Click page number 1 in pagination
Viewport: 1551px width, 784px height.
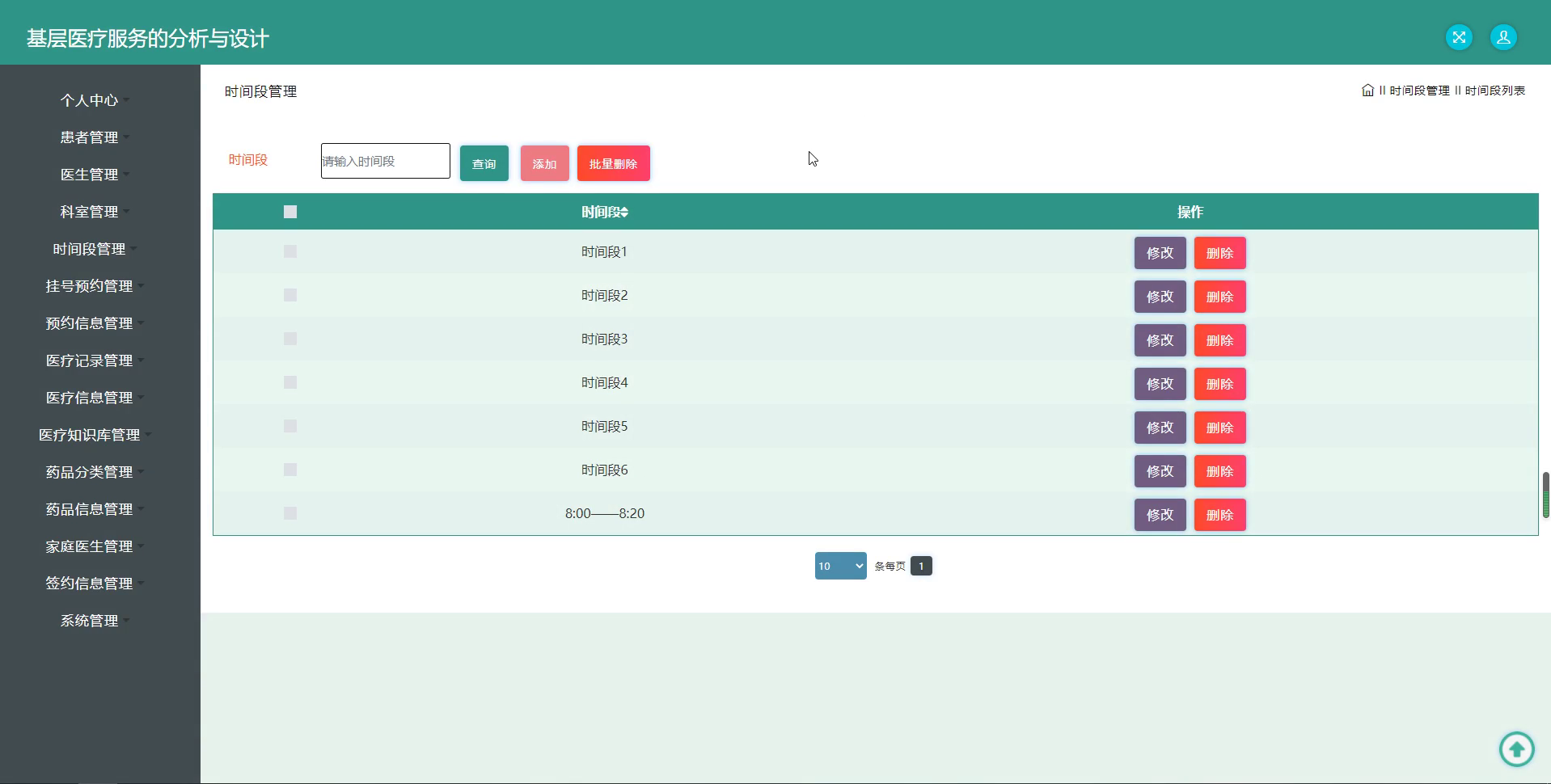pyautogui.click(x=921, y=566)
